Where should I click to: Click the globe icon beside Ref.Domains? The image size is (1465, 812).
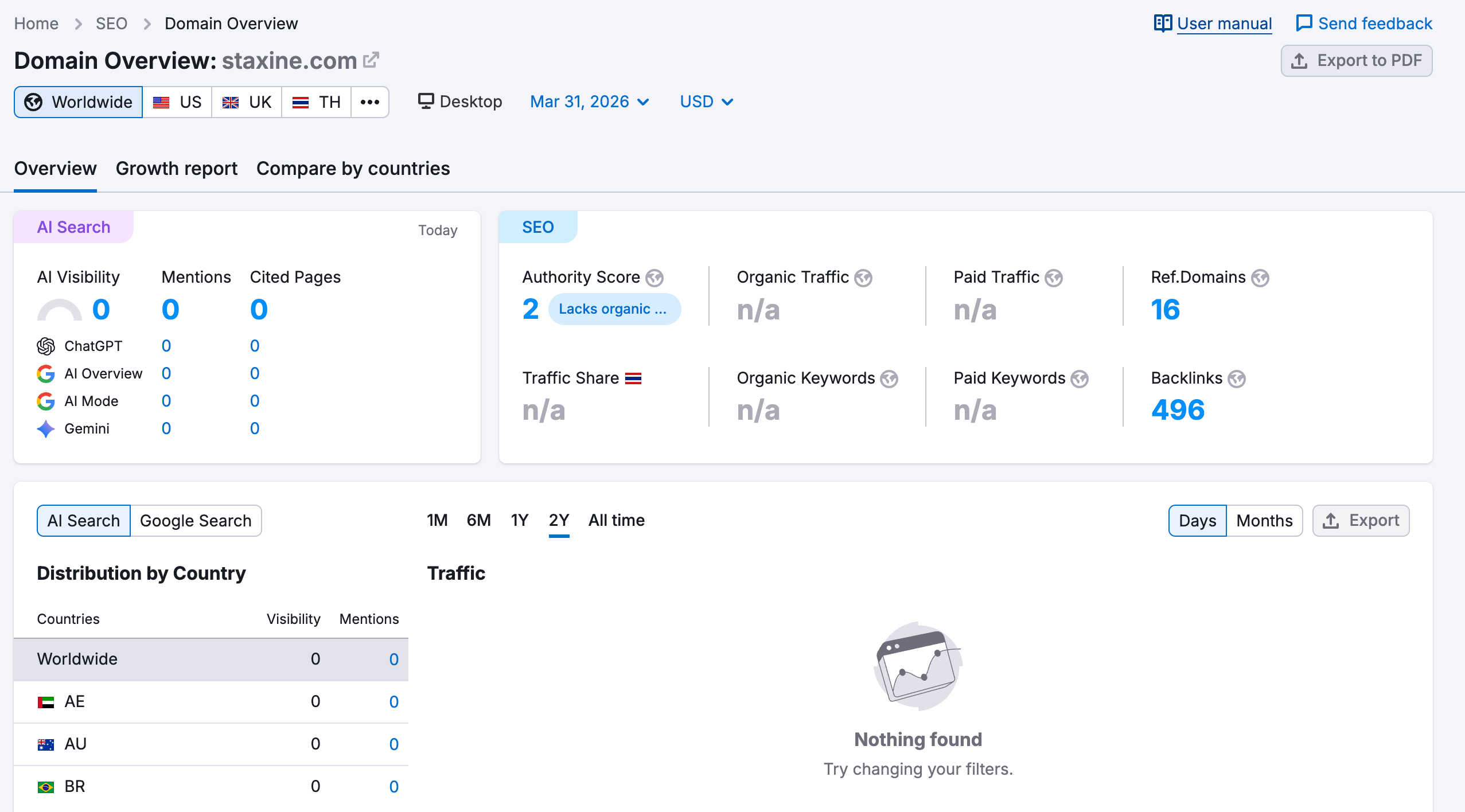pyautogui.click(x=1260, y=278)
